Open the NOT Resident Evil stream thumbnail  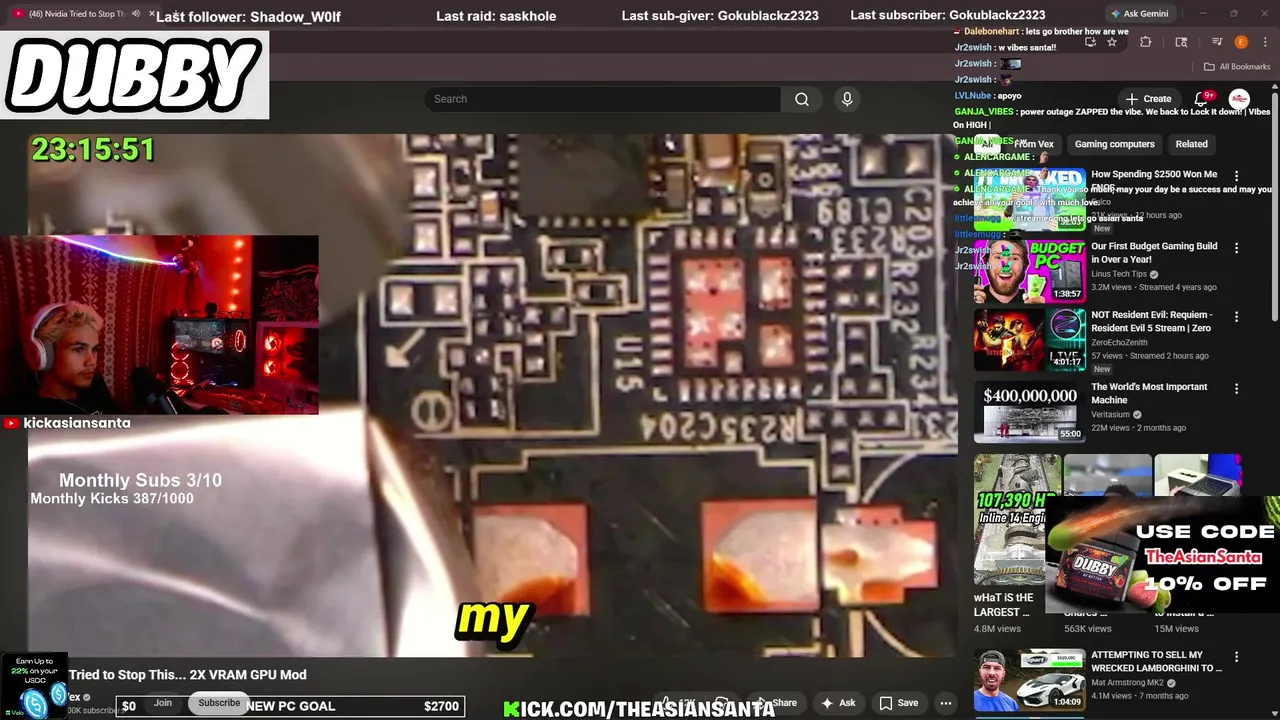(x=1029, y=339)
